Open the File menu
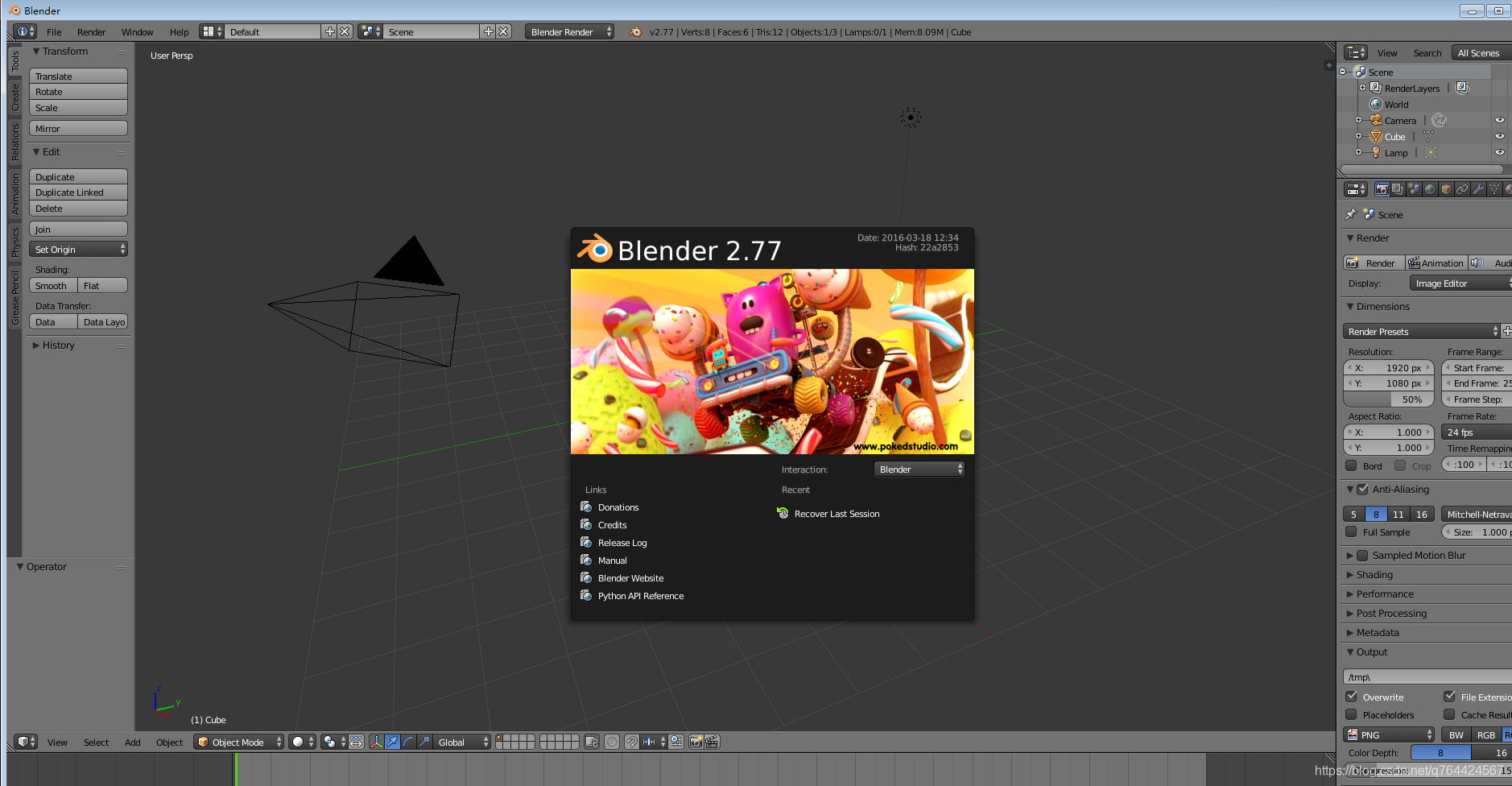 tap(54, 31)
